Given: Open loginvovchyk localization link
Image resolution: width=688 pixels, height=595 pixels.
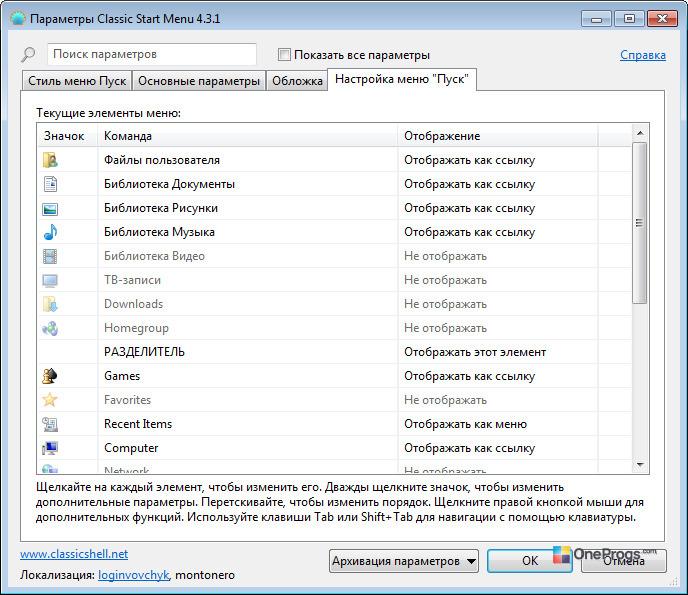Looking at the screenshot, I should tap(133, 575).
